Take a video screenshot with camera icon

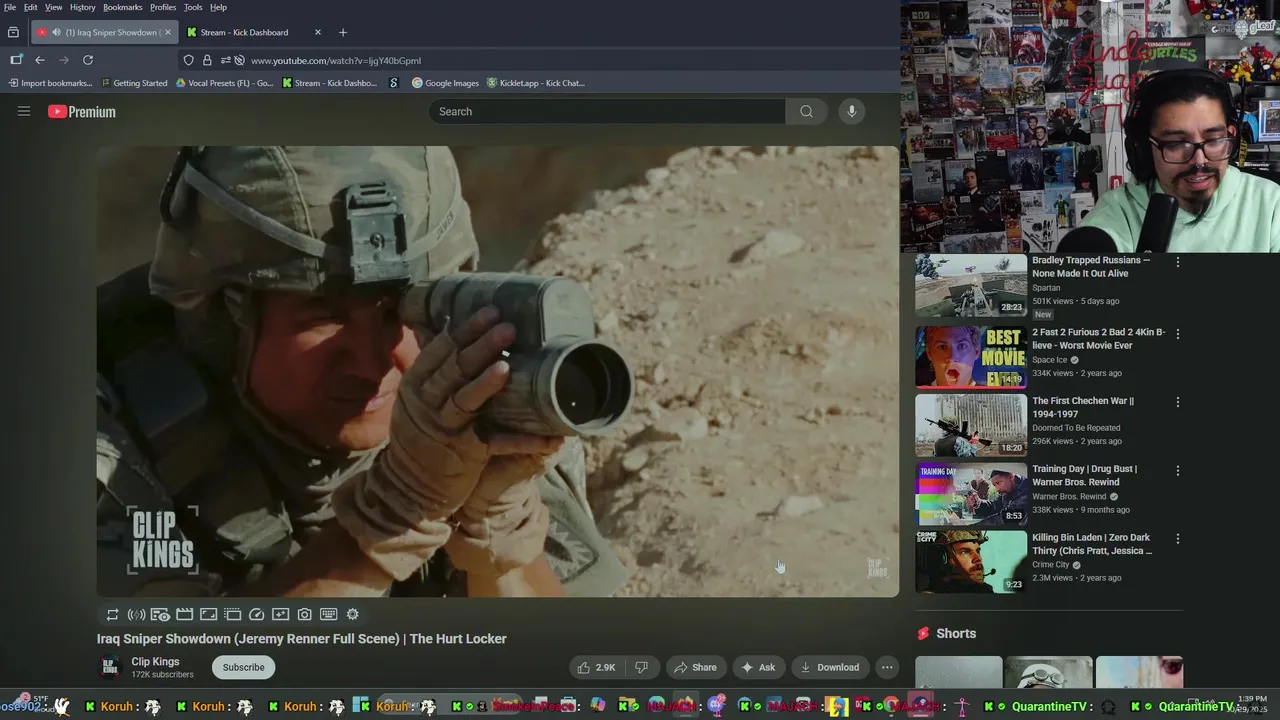pyautogui.click(x=305, y=615)
